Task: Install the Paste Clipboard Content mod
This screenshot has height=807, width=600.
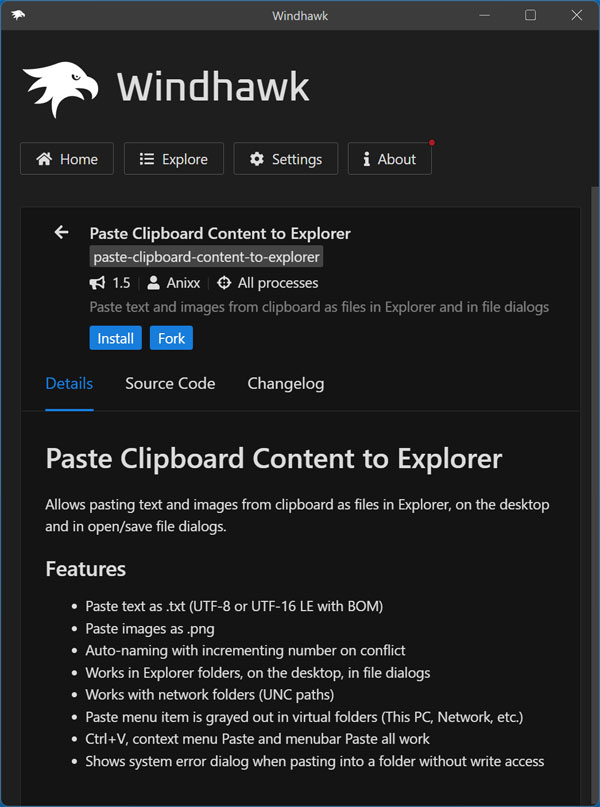Action: 116,338
